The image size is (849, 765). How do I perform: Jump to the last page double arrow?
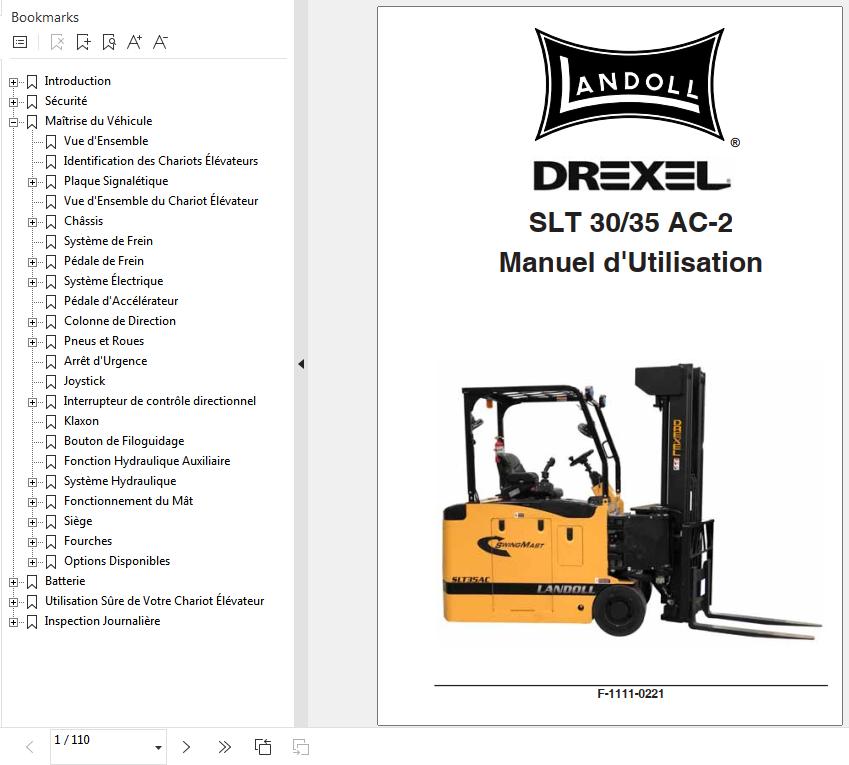[x=224, y=747]
